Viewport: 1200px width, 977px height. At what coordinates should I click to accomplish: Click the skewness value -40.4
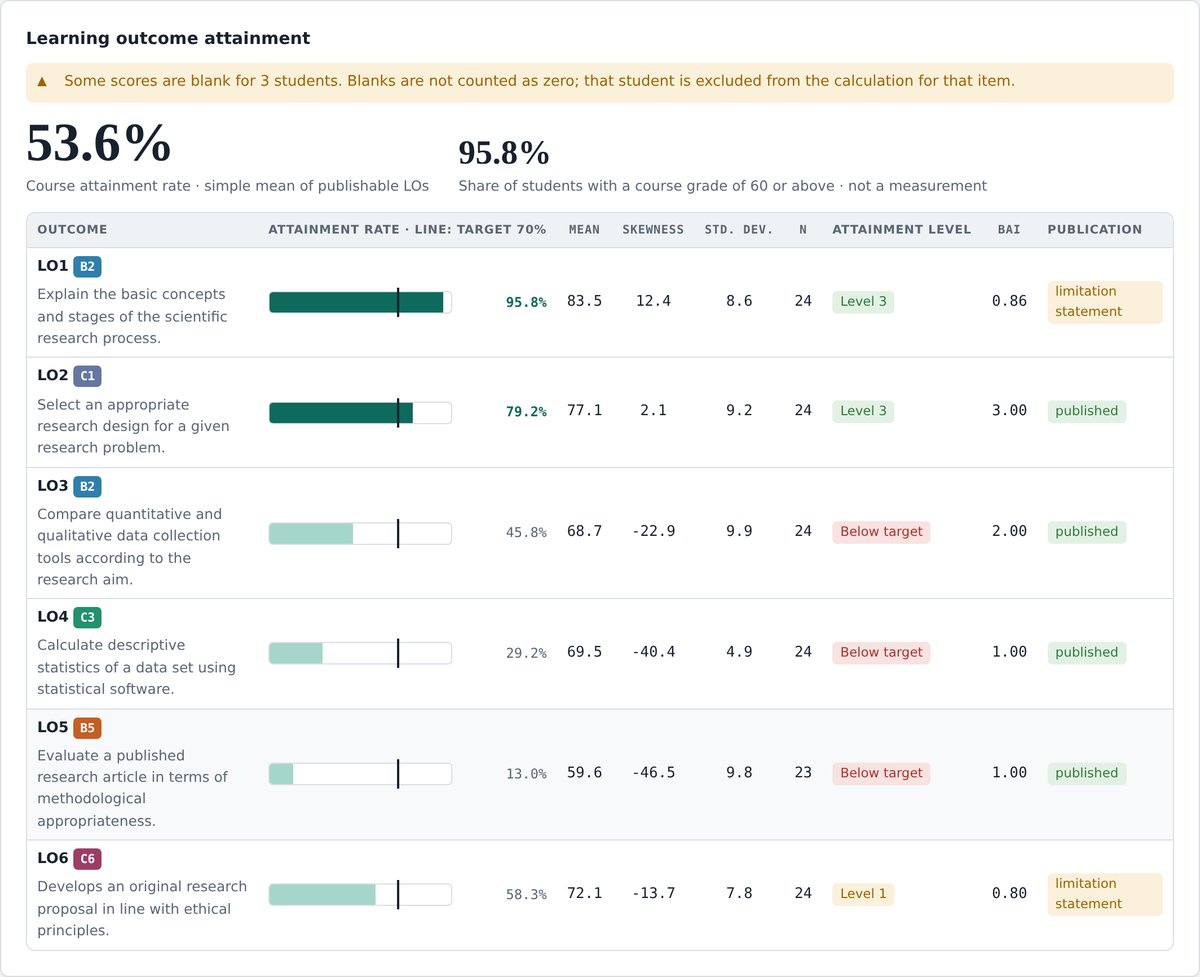click(653, 652)
